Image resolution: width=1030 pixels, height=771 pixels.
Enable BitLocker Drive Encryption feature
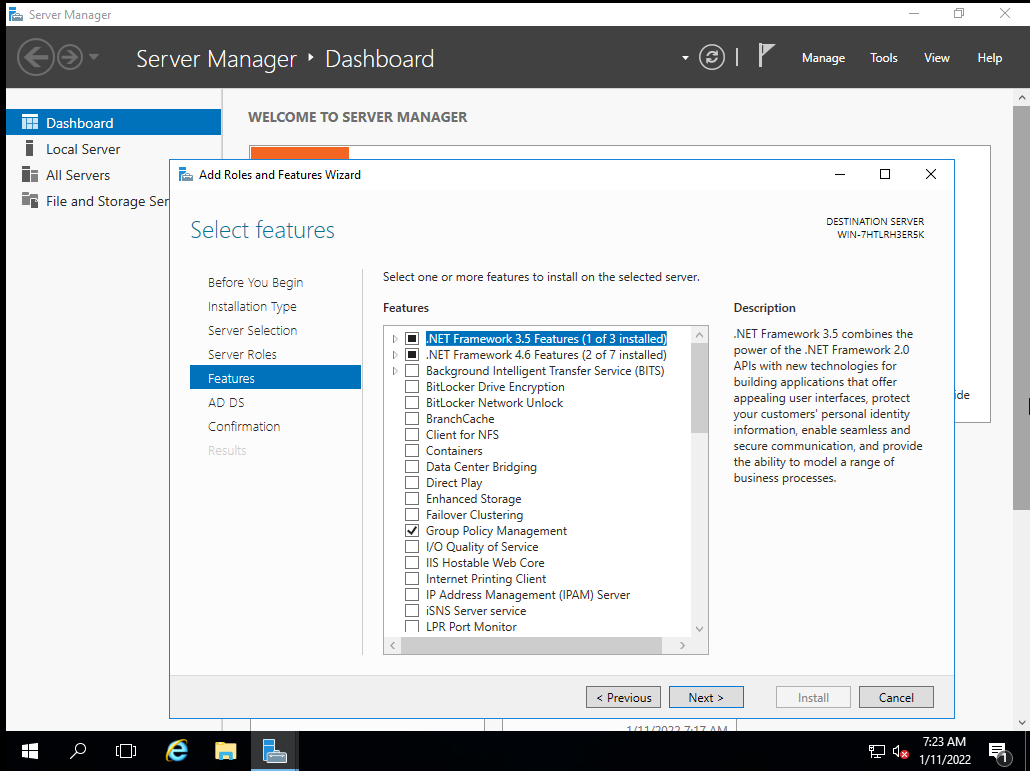pos(411,386)
